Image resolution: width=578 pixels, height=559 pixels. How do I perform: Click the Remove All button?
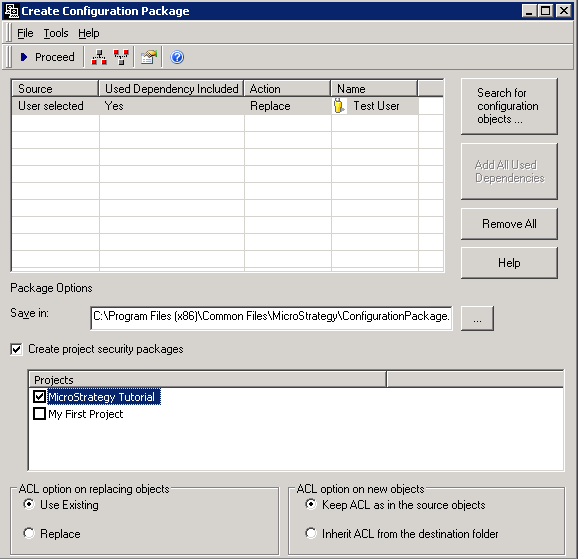(x=509, y=224)
